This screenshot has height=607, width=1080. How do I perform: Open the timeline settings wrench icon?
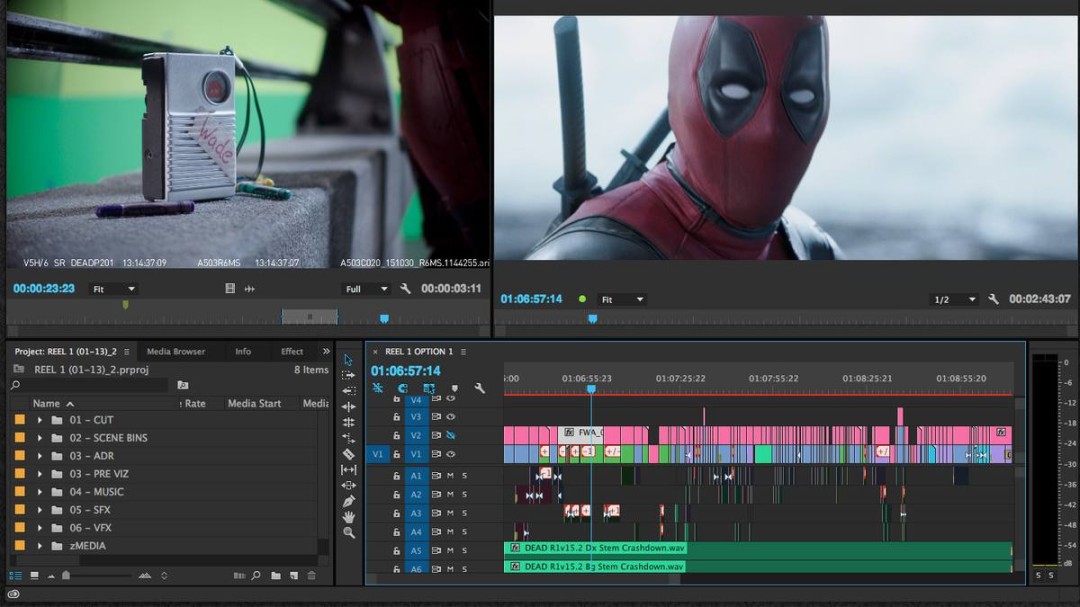[479, 388]
